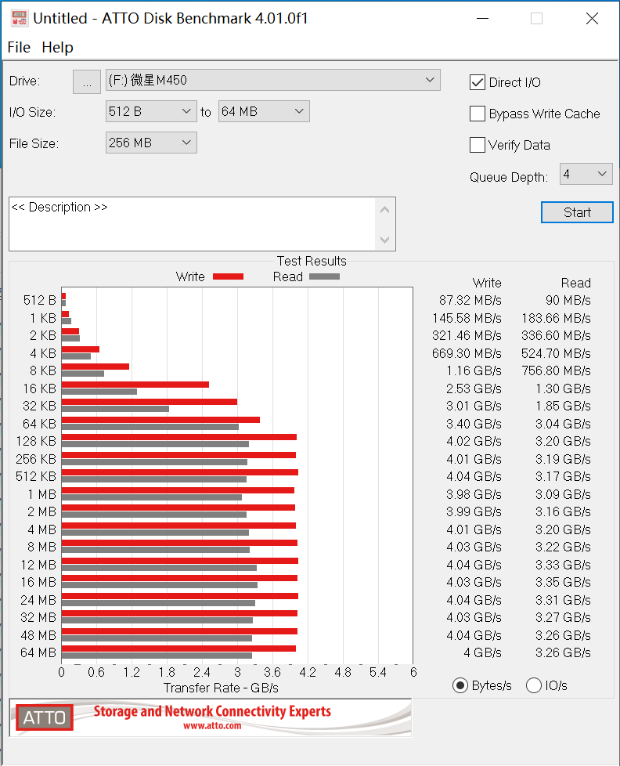620x766 pixels.
Task: Open the www.atto.com link
Action: click(212, 726)
